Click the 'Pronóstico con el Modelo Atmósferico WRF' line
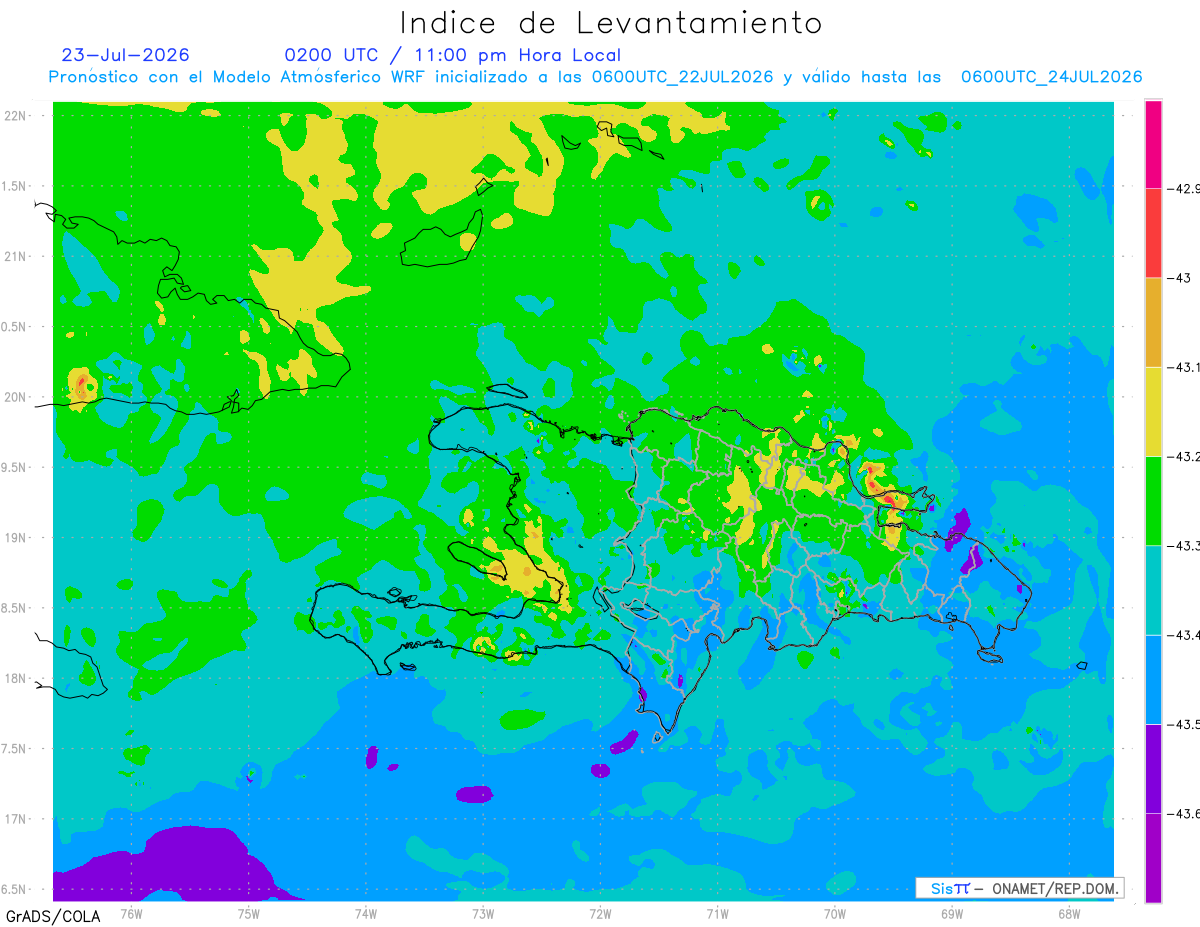The height and width of the screenshot is (927, 1200). click(595, 77)
